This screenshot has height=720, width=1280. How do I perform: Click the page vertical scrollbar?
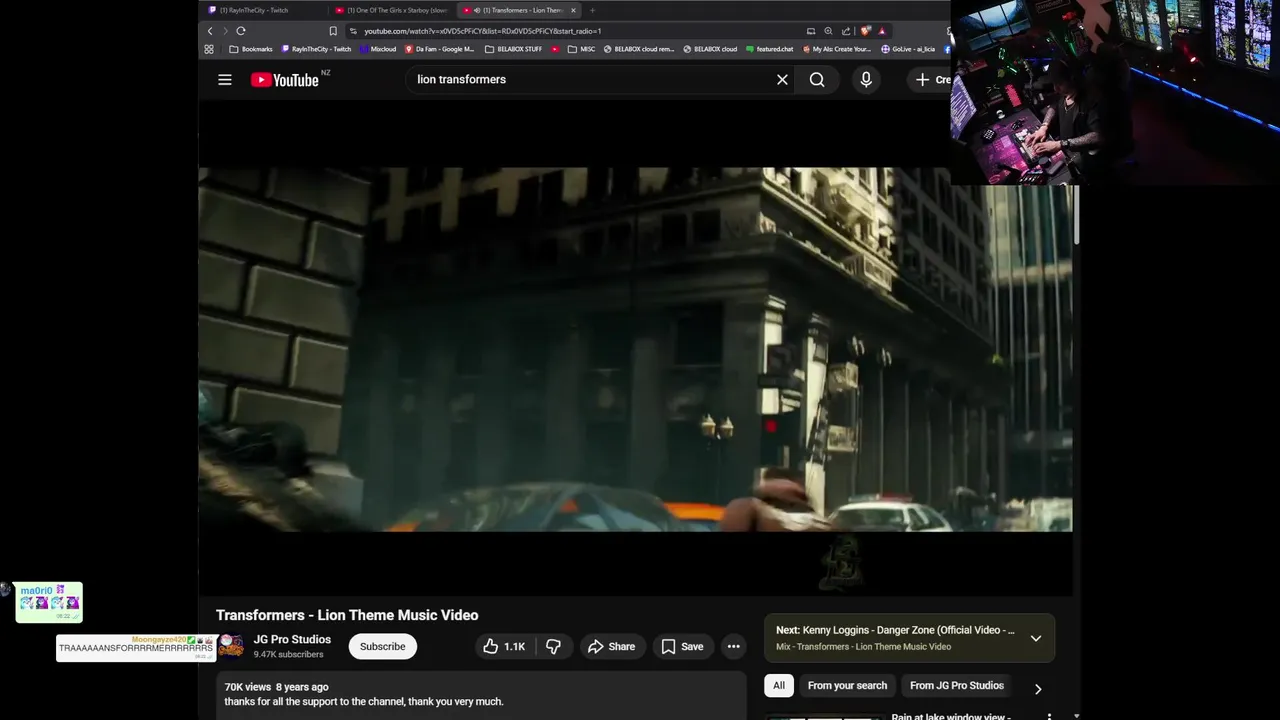[1077, 215]
